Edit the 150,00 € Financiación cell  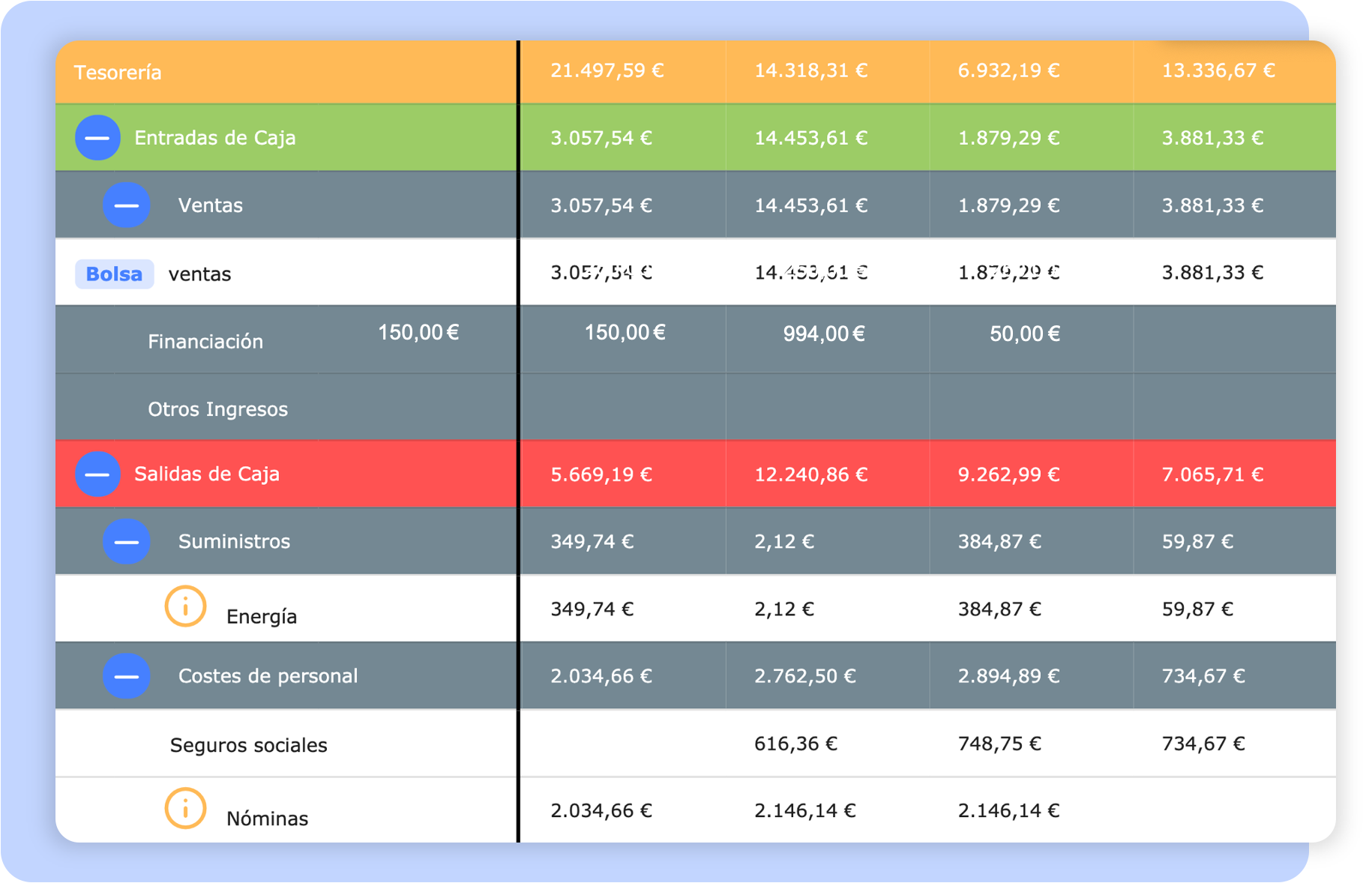coord(418,332)
